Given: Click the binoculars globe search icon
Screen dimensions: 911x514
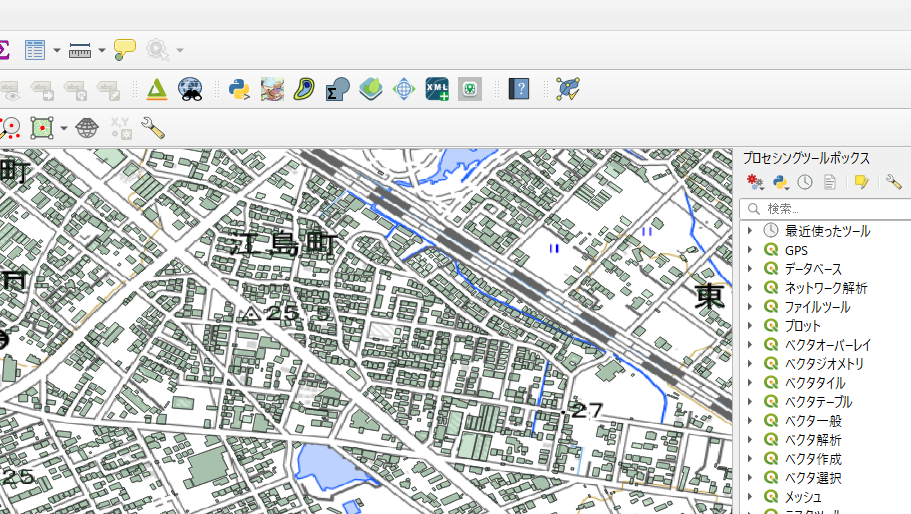Looking at the screenshot, I should pyautogui.click(x=190, y=89).
